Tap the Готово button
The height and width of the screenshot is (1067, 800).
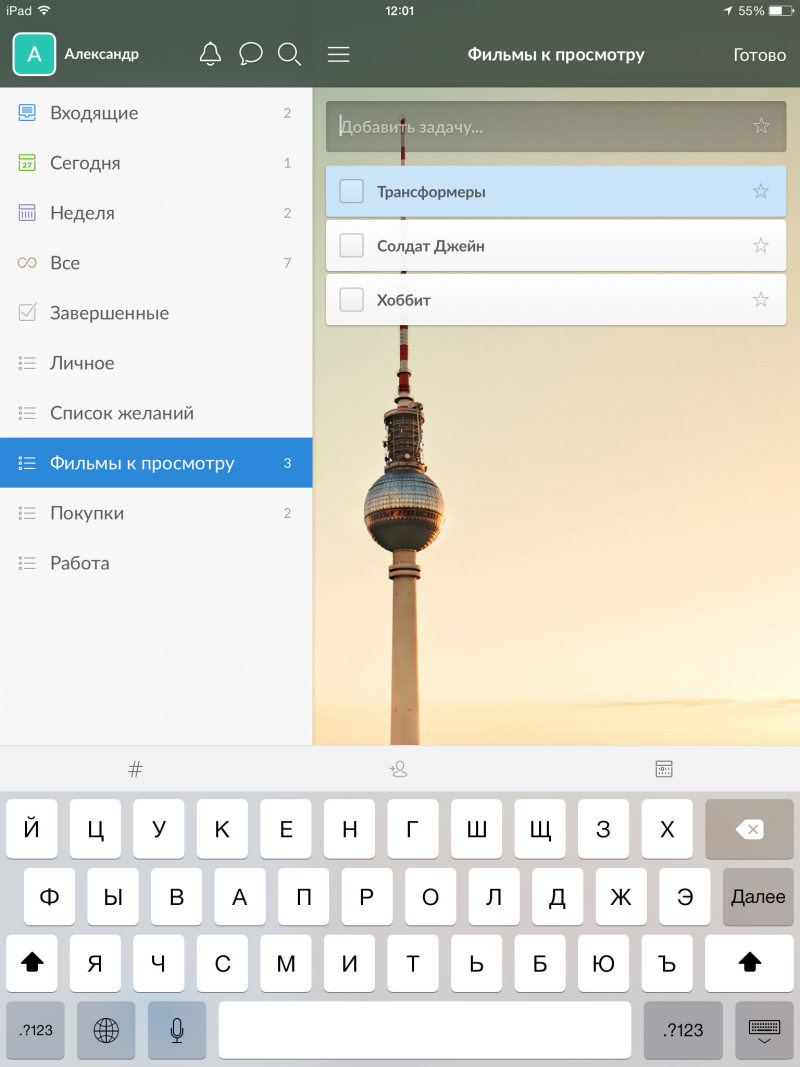(760, 55)
